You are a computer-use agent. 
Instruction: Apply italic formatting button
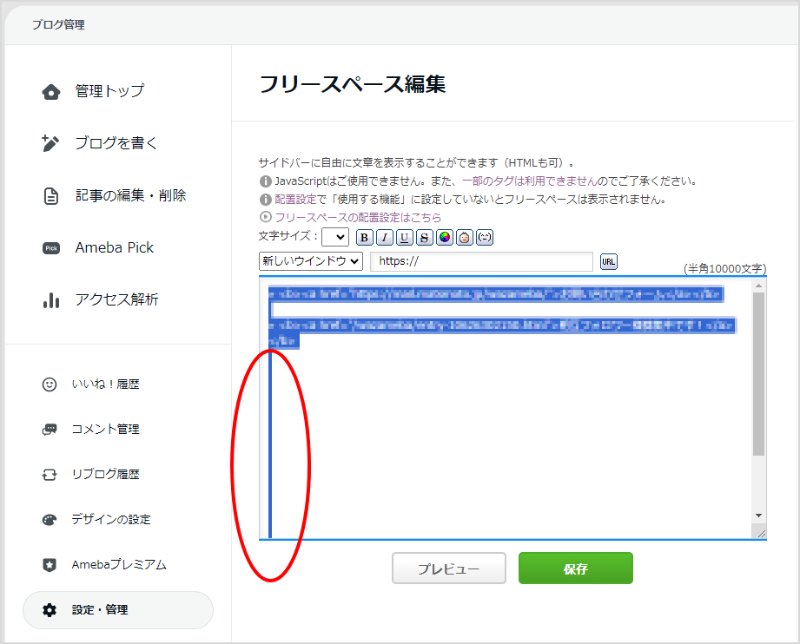tap(385, 237)
